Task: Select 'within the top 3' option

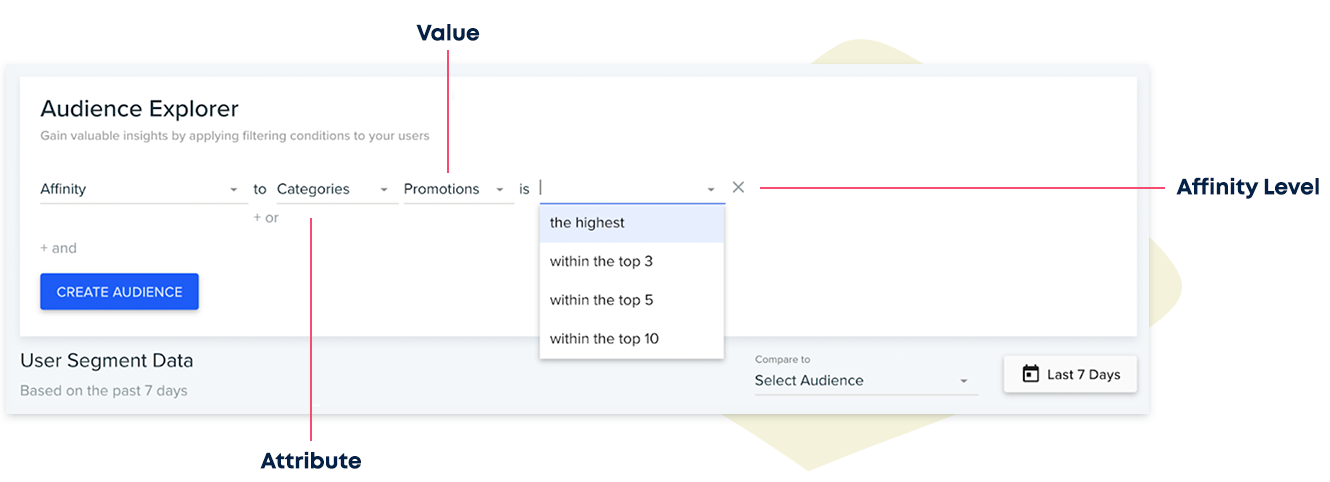Action: tap(631, 262)
